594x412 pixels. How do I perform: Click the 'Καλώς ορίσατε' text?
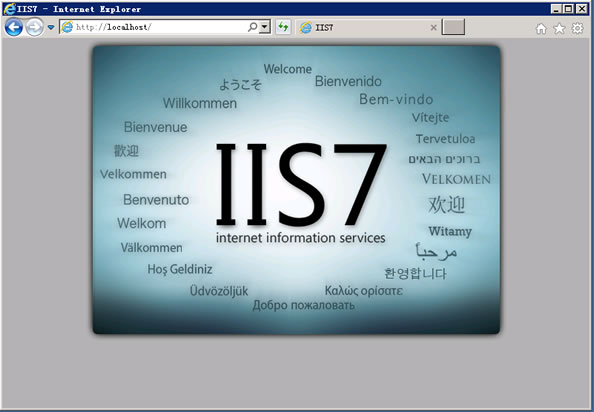tap(363, 291)
